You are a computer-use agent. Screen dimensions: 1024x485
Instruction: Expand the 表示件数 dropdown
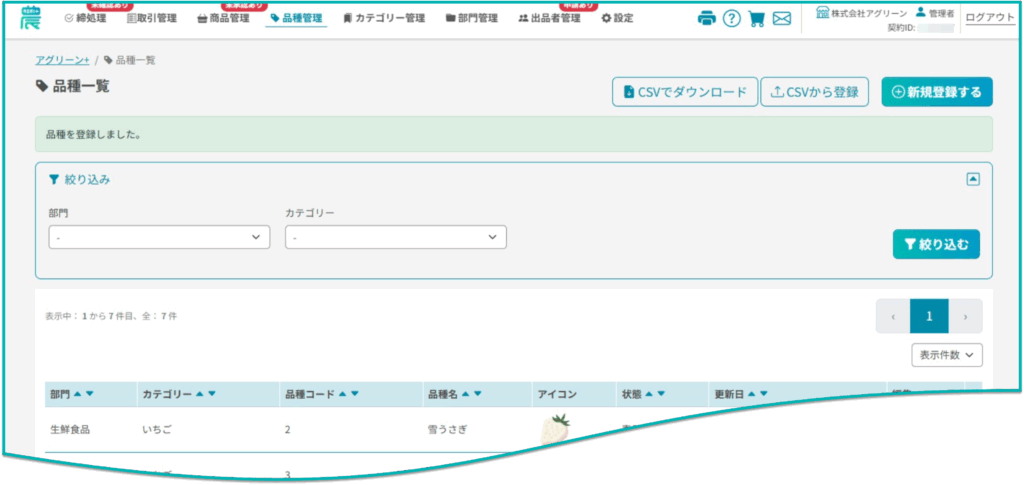pos(946,354)
